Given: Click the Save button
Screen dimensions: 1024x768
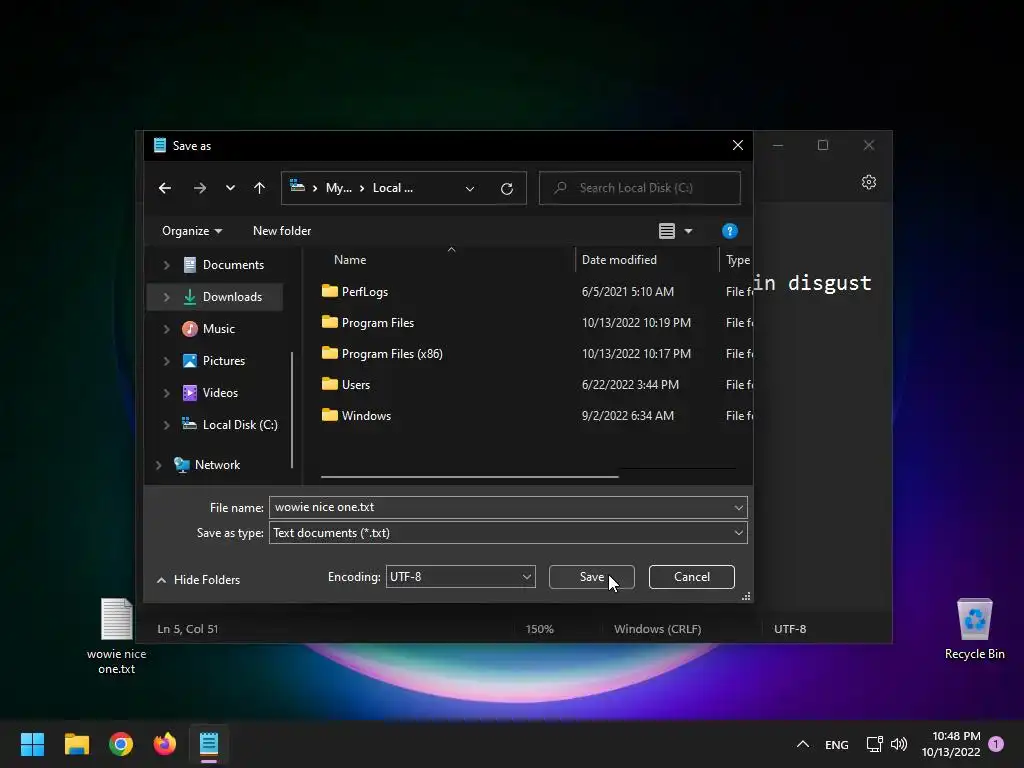Looking at the screenshot, I should [592, 577].
